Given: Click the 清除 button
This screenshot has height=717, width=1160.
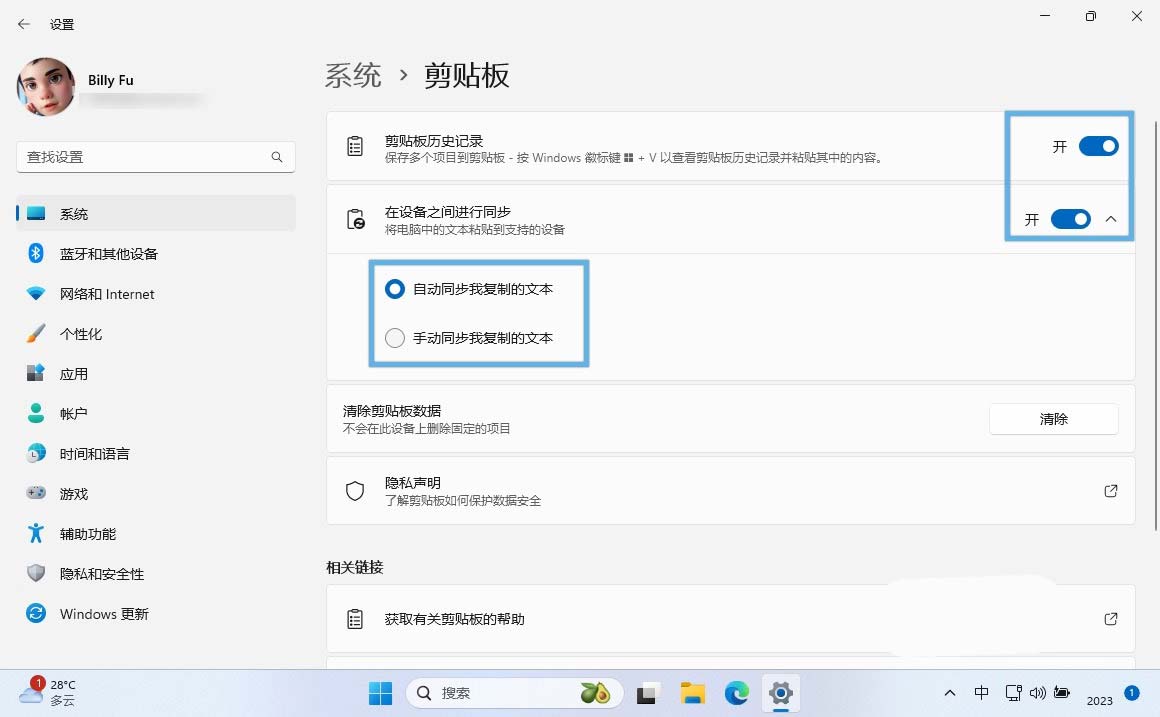Looking at the screenshot, I should tap(1053, 419).
